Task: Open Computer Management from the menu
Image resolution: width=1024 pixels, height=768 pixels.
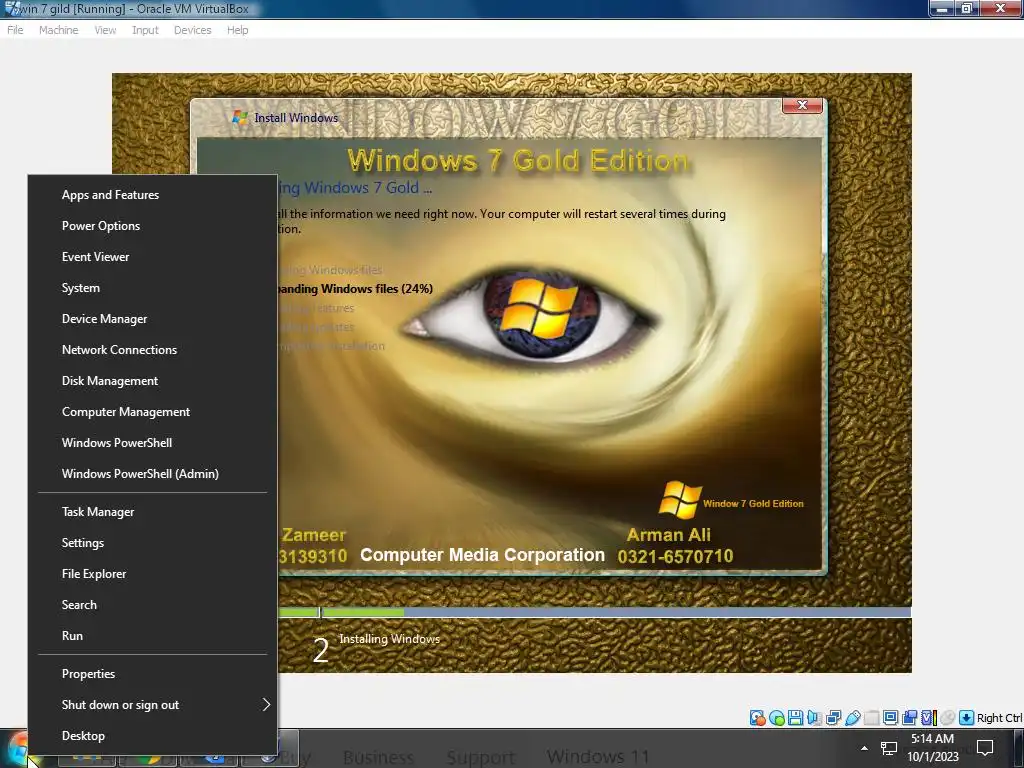Action: coord(153,412)
